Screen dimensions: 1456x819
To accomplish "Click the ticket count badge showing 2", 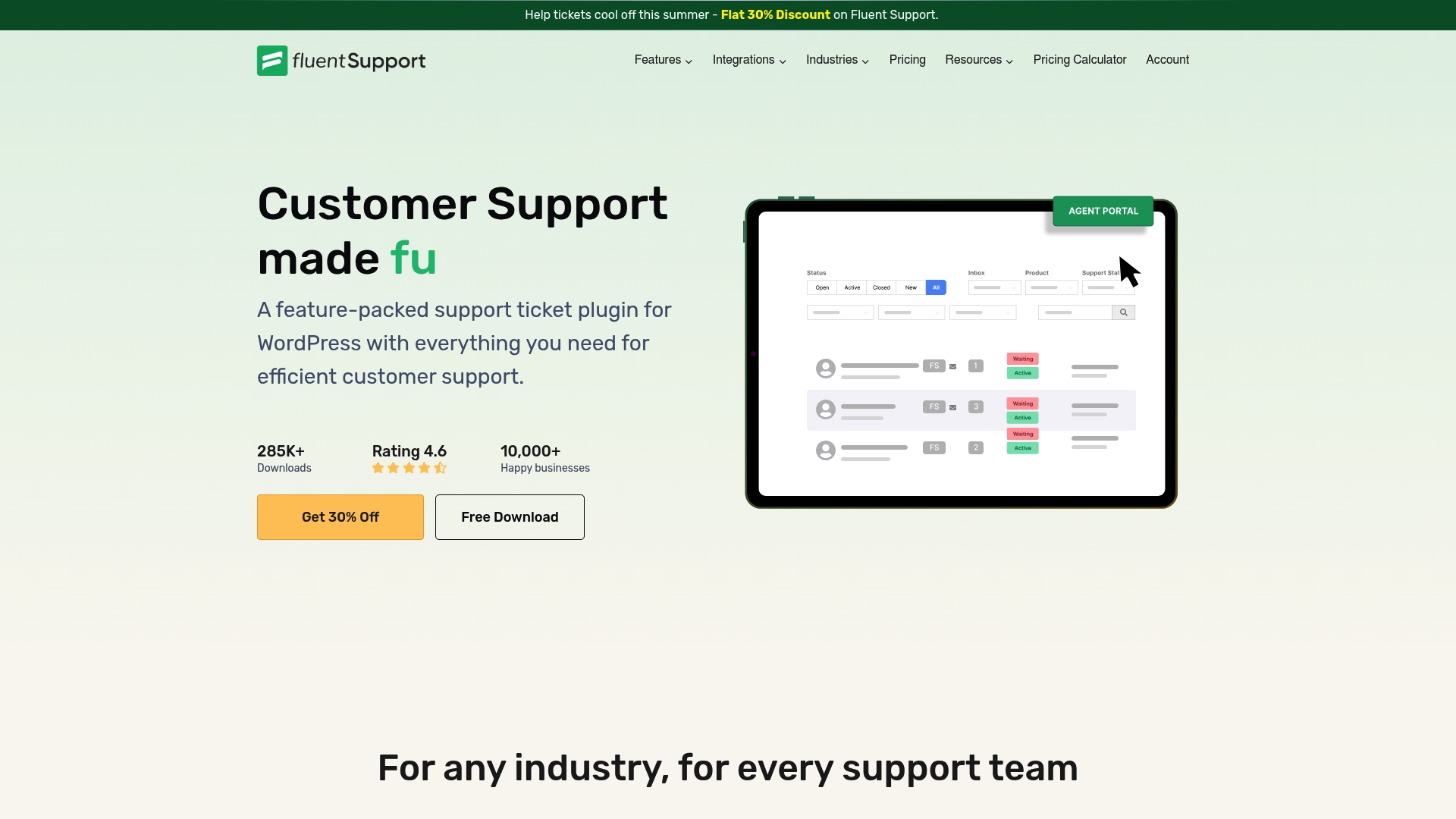I will 976,447.
